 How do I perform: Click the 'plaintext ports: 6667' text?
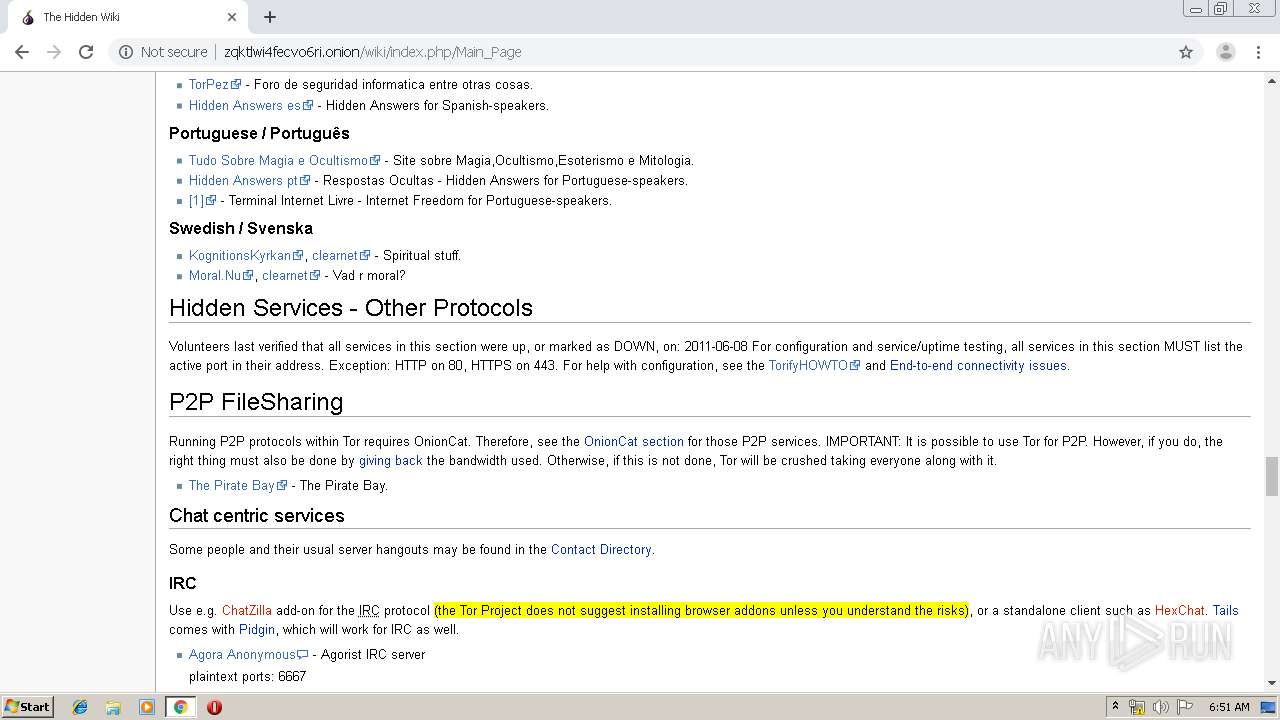pos(247,677)
